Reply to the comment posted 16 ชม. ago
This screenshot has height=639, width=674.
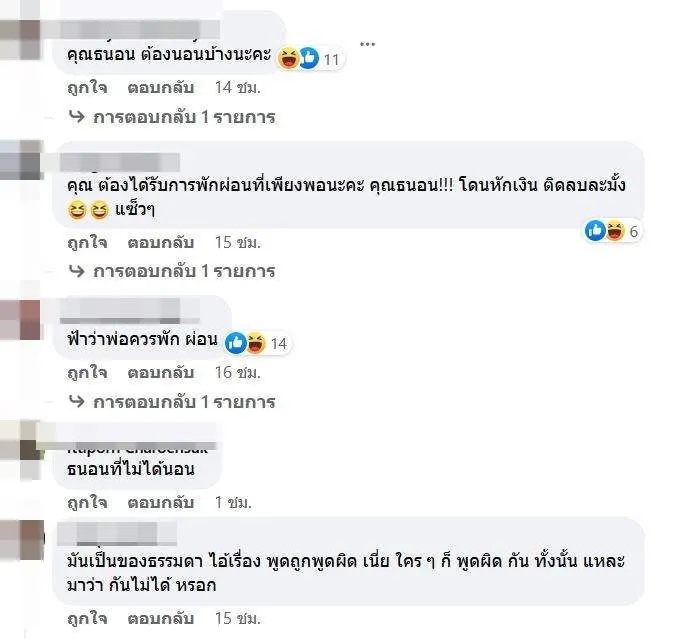pyautogui.click(x=161, y=372)
